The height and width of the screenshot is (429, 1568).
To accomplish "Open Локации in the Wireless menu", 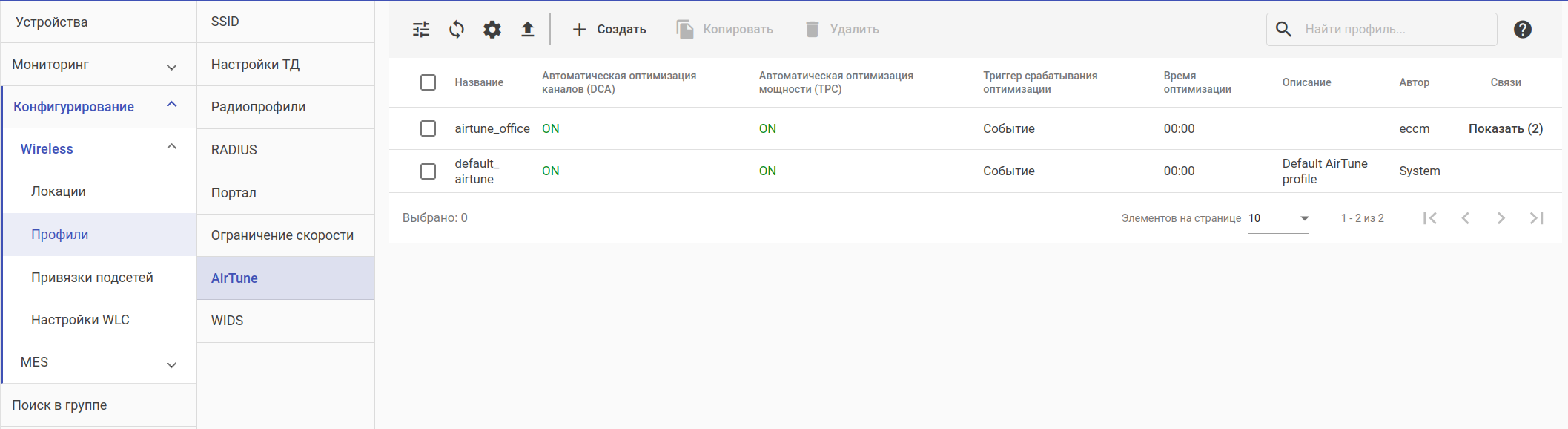I will click(x=59, y=191).
